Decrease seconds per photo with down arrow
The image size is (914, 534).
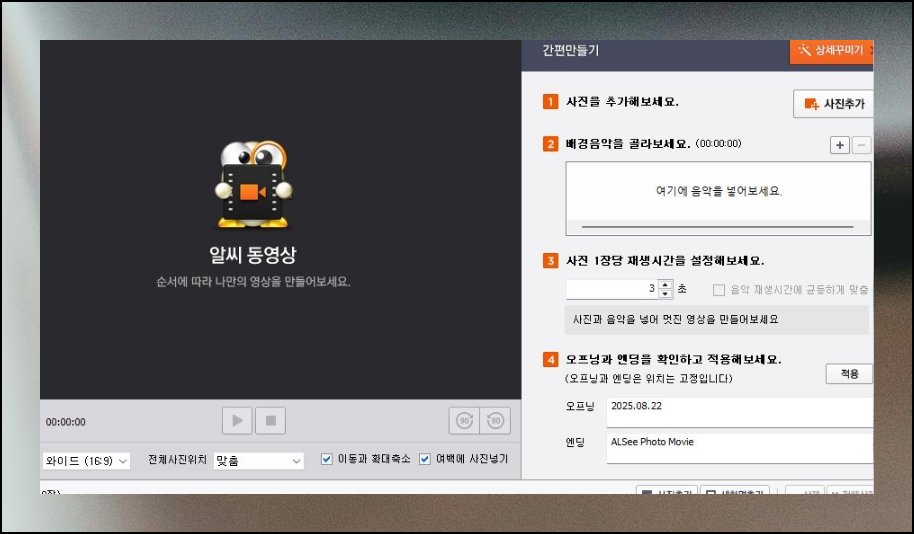click(665, 294)
